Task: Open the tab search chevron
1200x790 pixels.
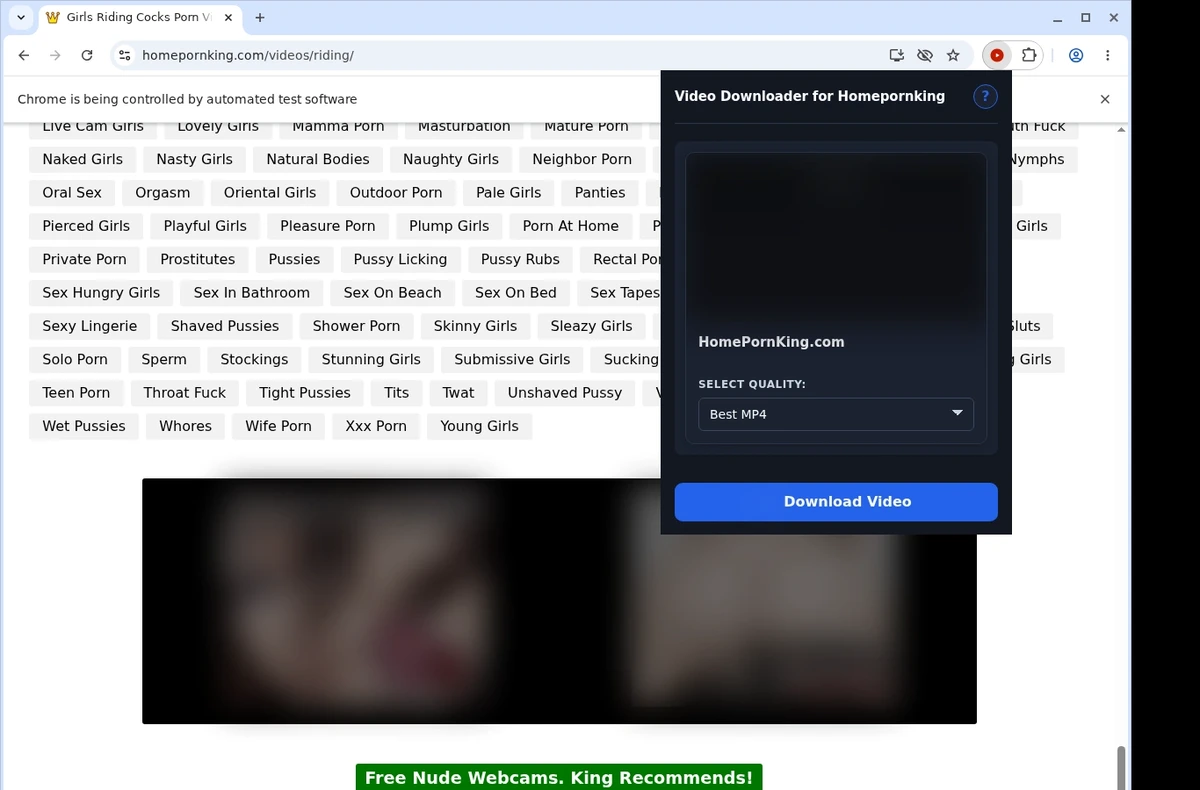Action: [x=20, y=17]
